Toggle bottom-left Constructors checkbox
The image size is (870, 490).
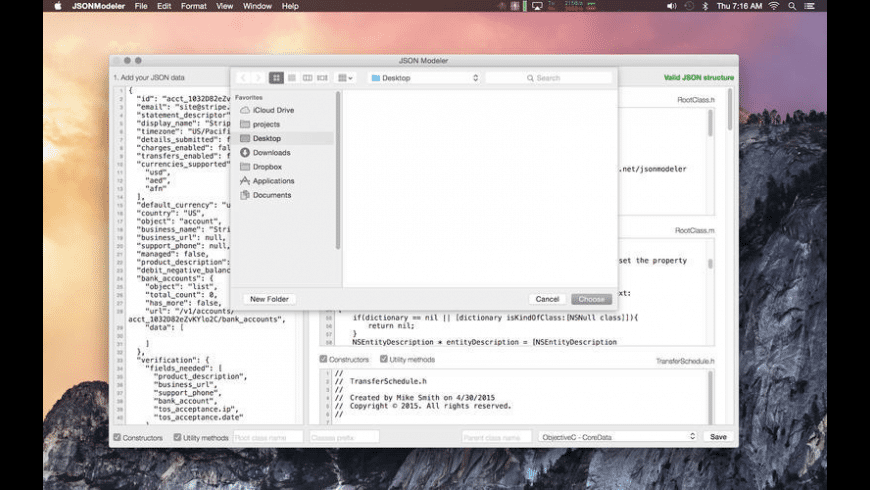click(x=117, y=437)
